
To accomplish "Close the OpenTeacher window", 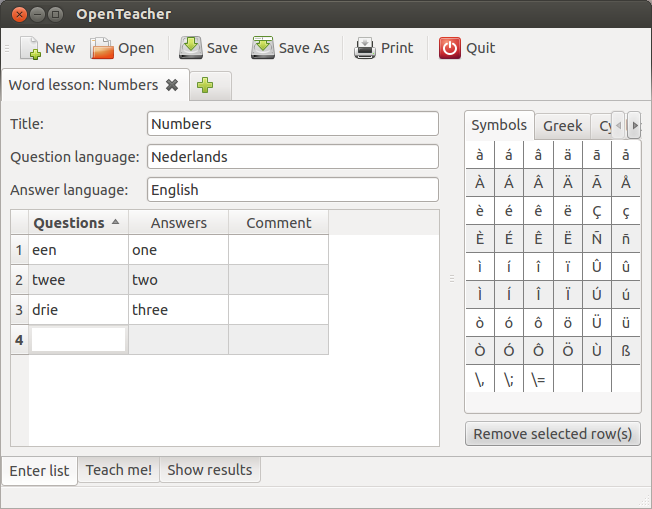I will point(19,15).
